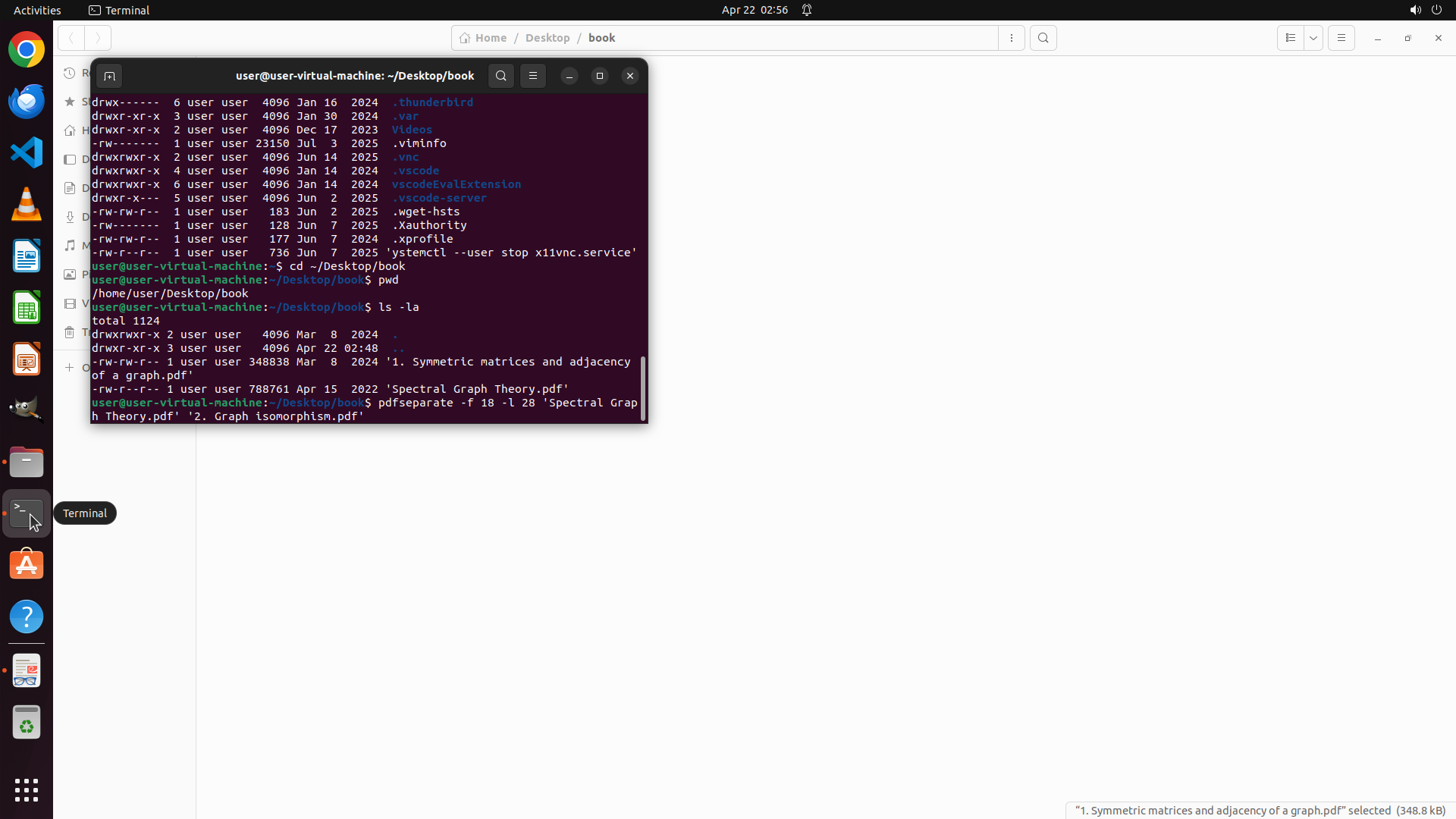1456x819 pixels.
Task: Open the clock and calendar panel
Action: [x=754, y=10]
